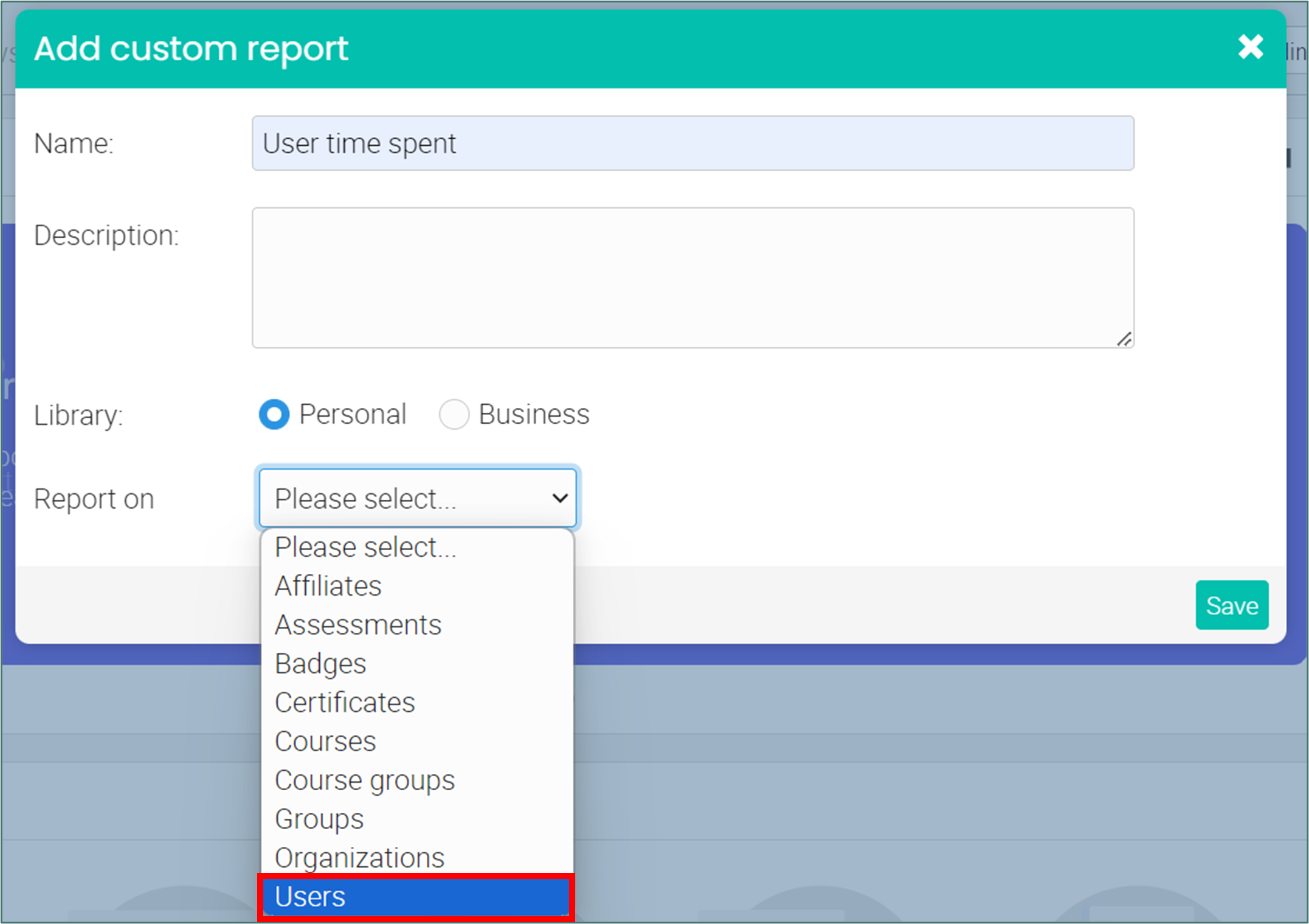Click inside the Description text area
Image resolution: width=1309 pixels, height=924 pixels.
point(692,277)
